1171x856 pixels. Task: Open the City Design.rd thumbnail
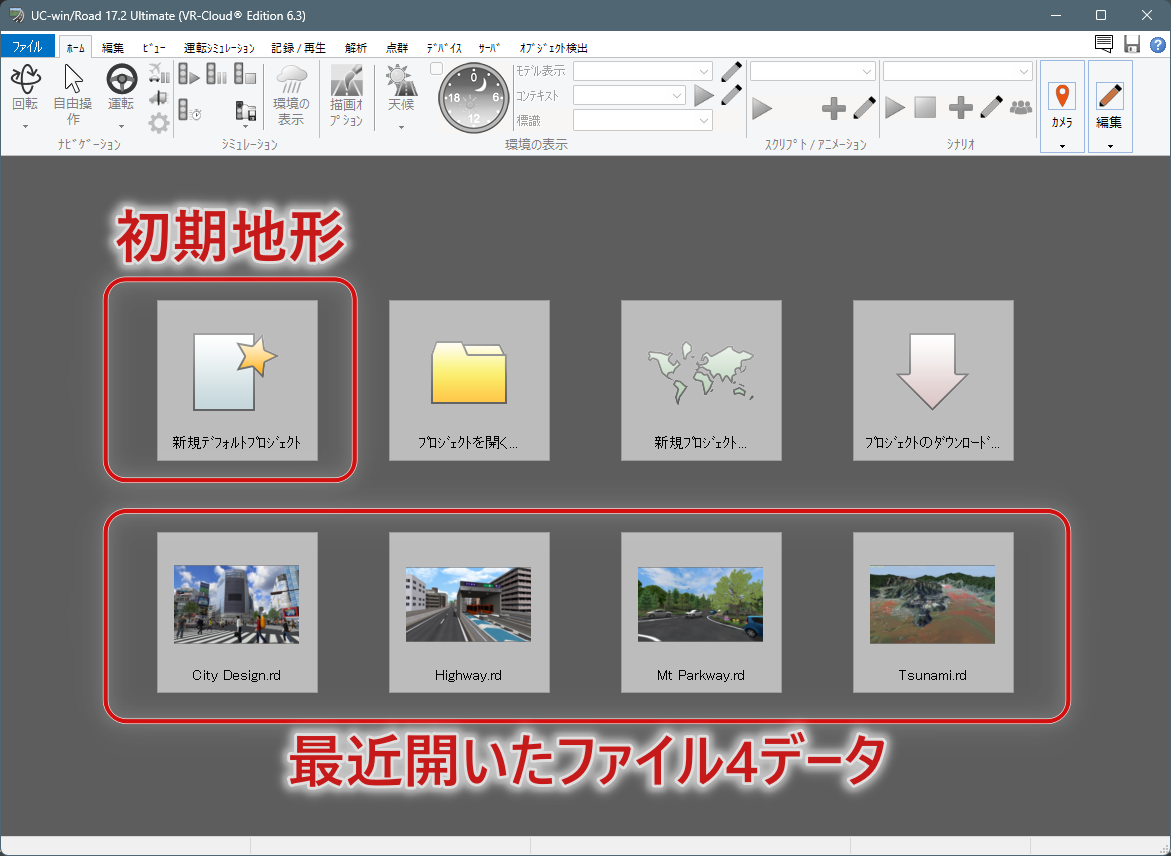click(x=237, y=612)
